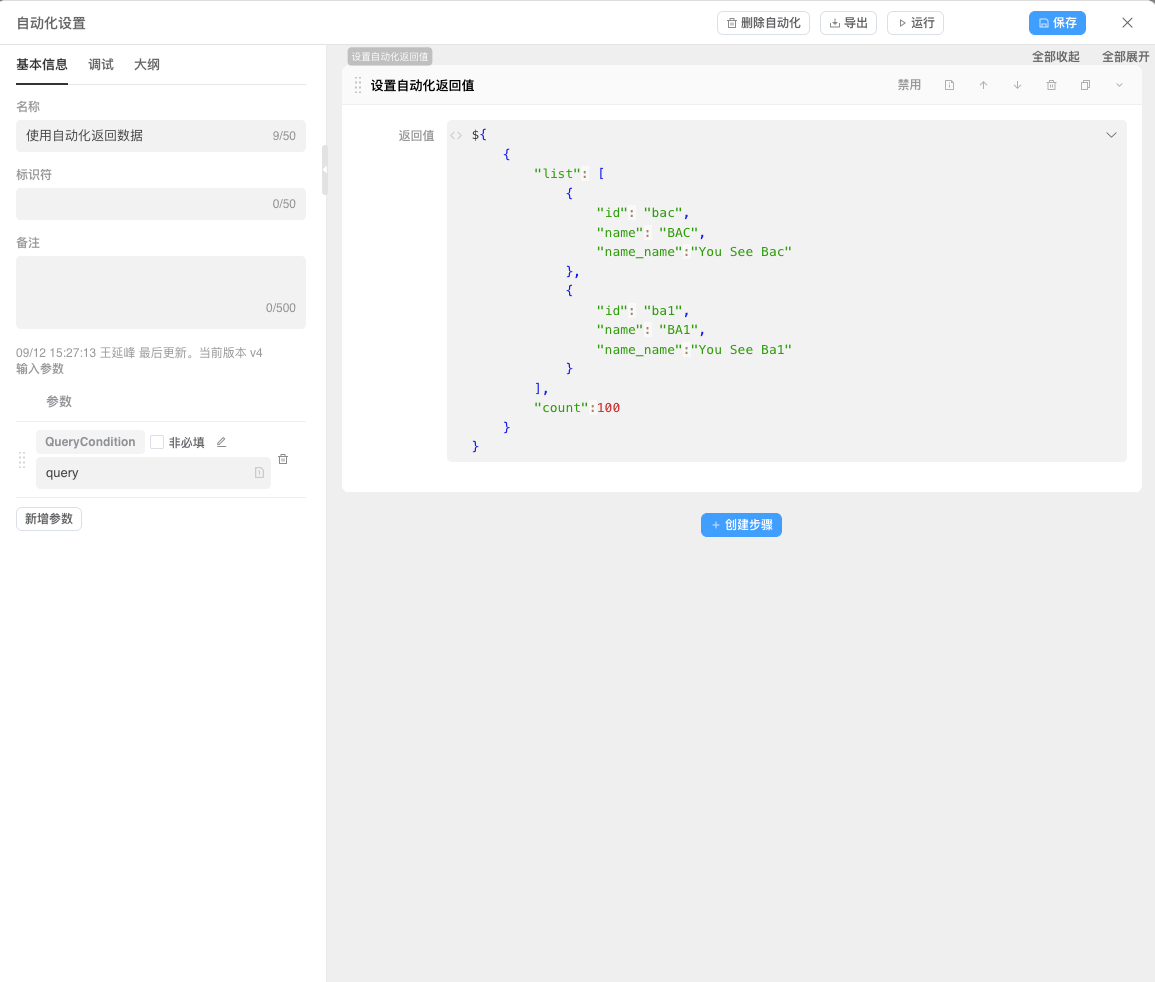Switch to the 大纲 tab
The width and height of the screenshot is (1155, 982).
146,64
